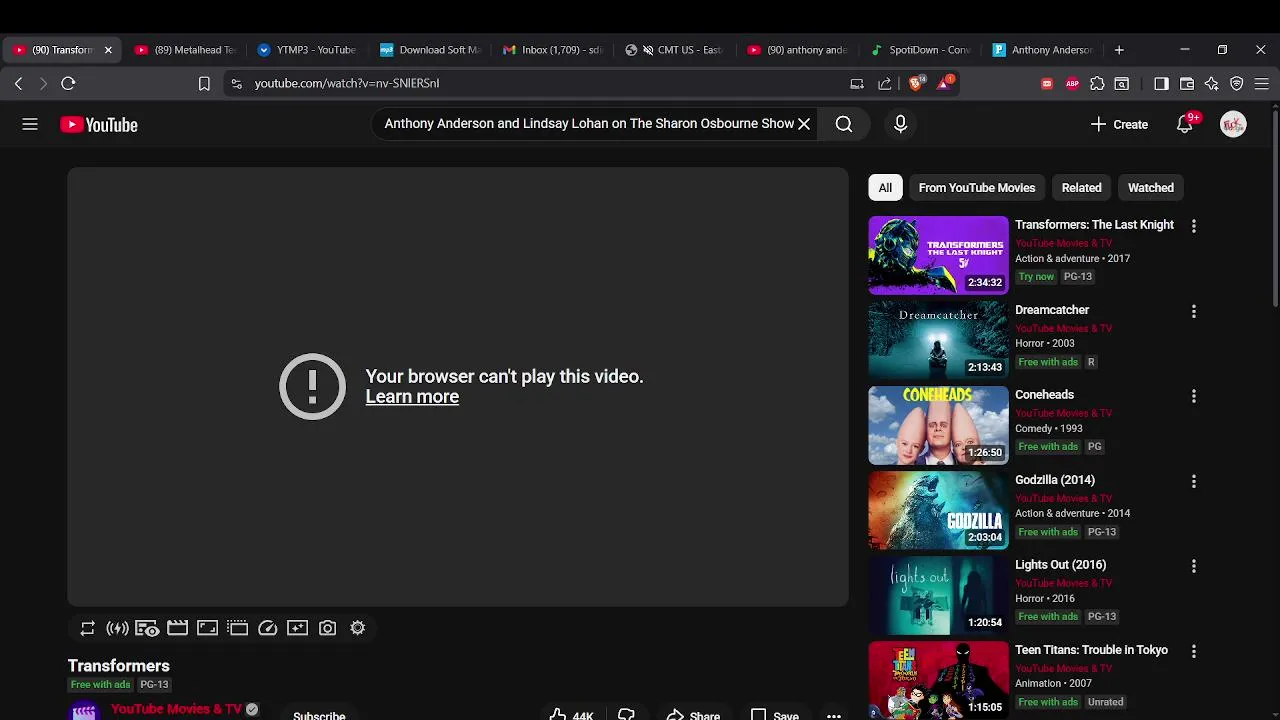Open the Leo AI sparkle icon
This screenshot has width=1280, height=720.
pos(1212,84)
